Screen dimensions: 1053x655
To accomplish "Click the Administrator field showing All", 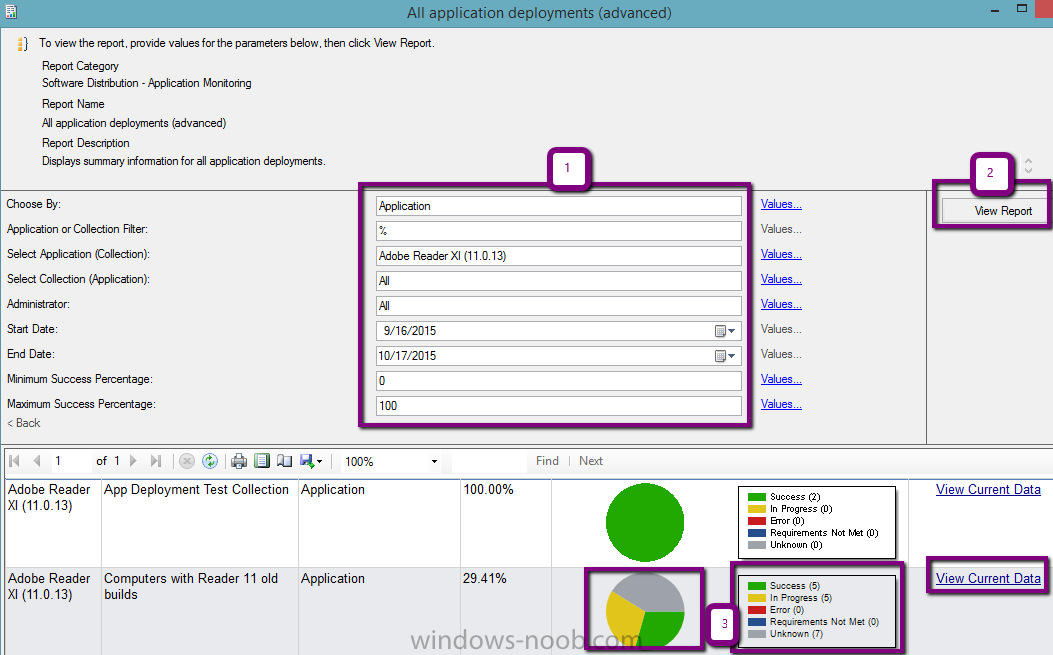I will tap(559, 306).
